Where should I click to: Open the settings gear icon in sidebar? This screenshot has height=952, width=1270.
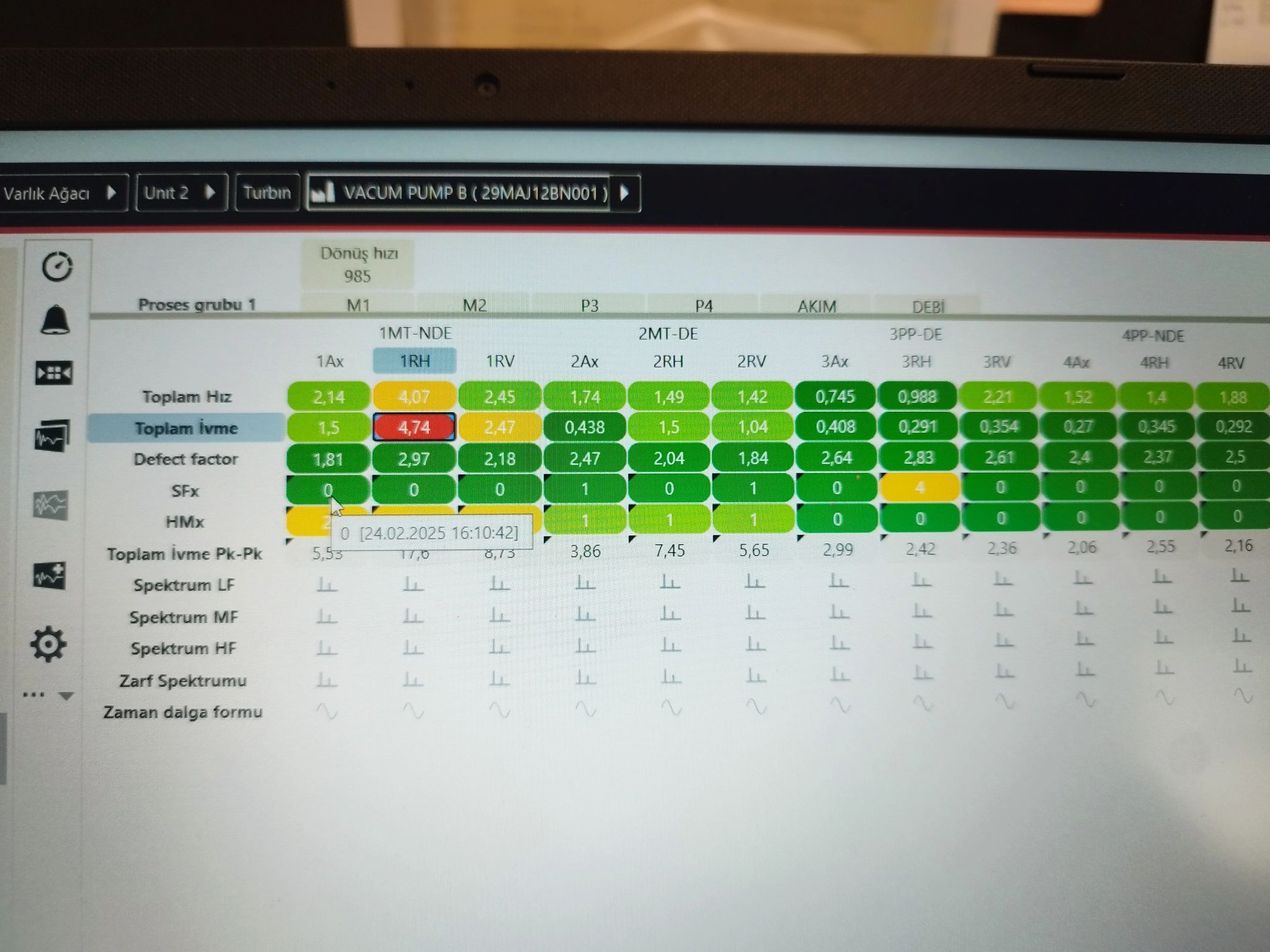pyautogui.click(x=48, y=645)
